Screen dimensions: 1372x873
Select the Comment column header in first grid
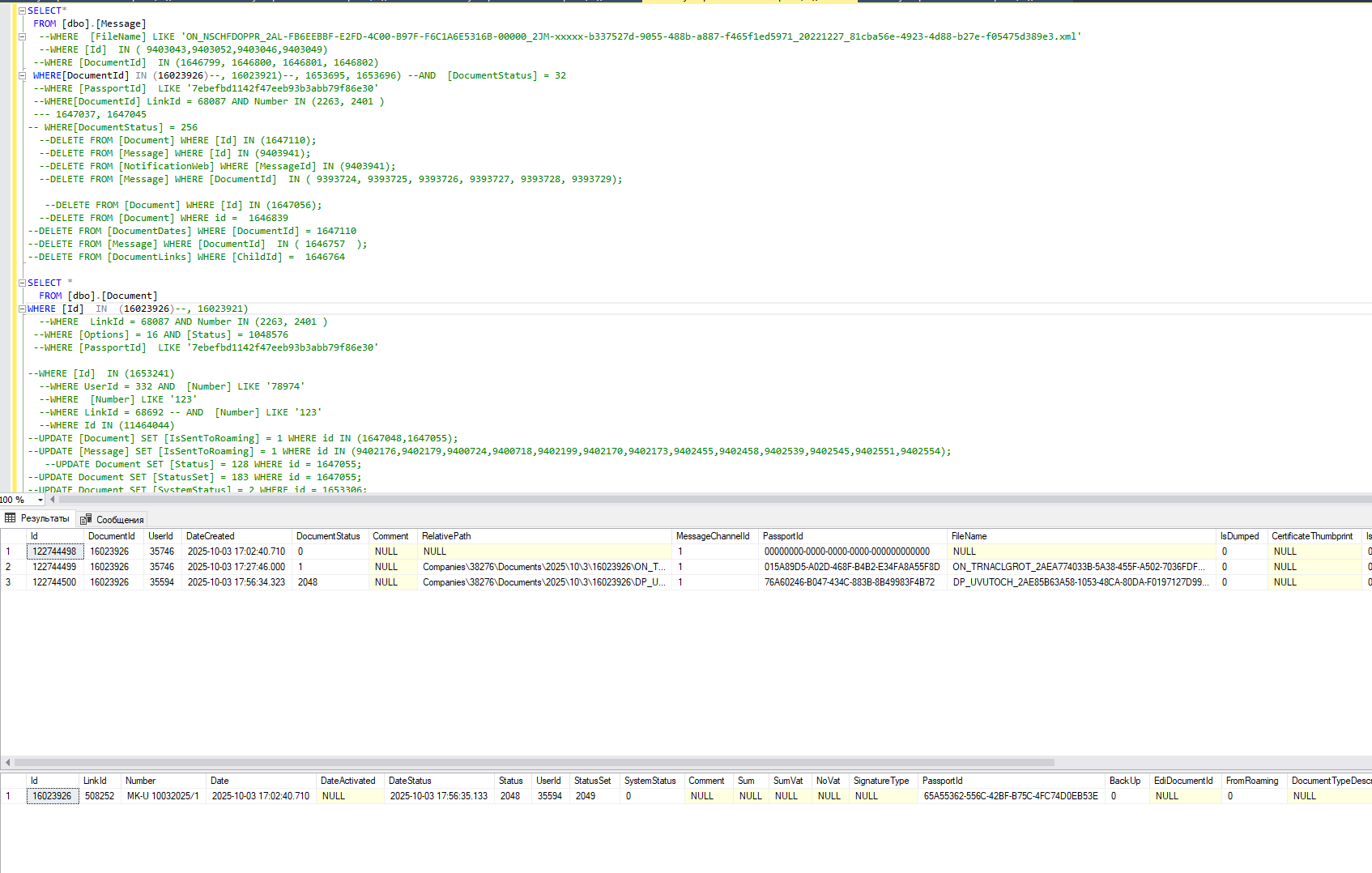(x=394, y=536)
